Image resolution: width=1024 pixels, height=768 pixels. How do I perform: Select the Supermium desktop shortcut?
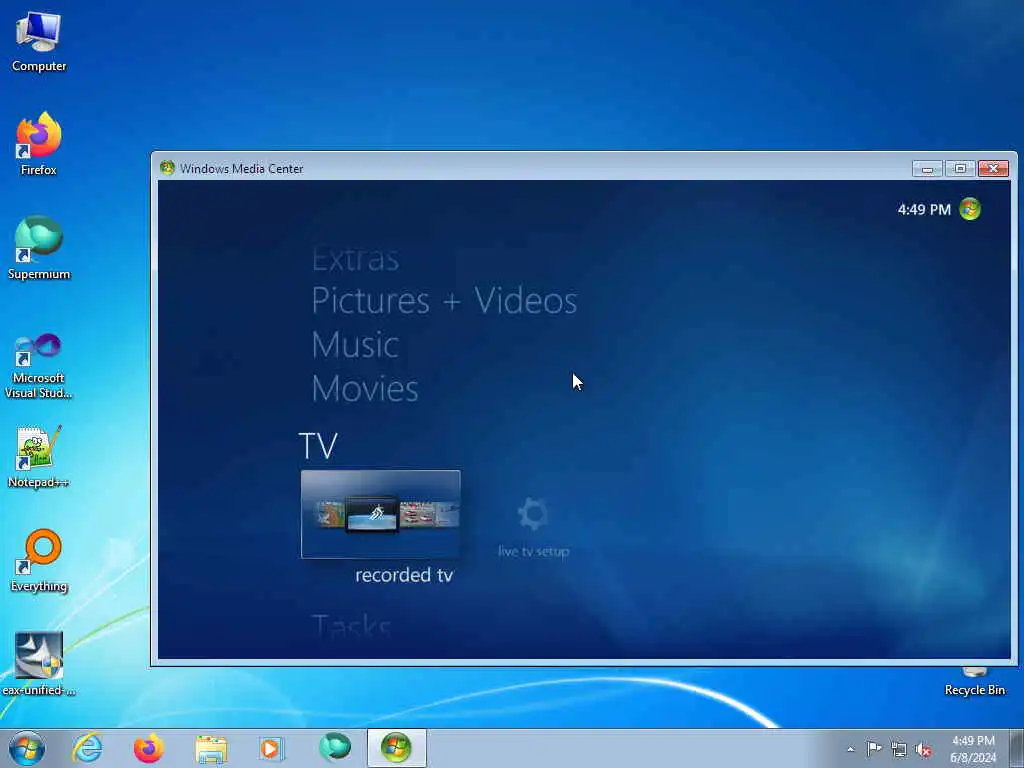(x=39, y=248)
